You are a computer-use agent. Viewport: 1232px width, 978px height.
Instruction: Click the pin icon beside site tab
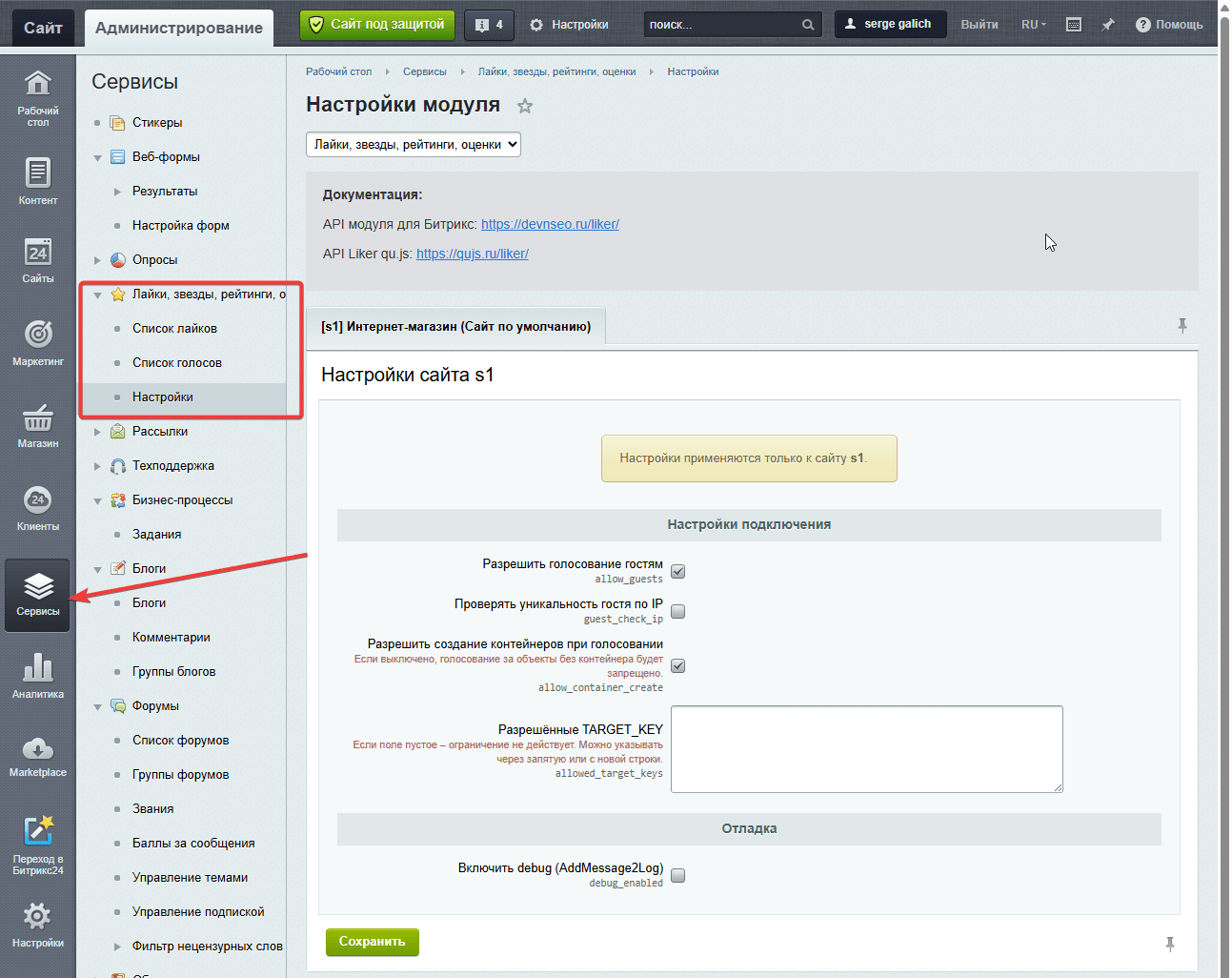tap(1182, 326)
